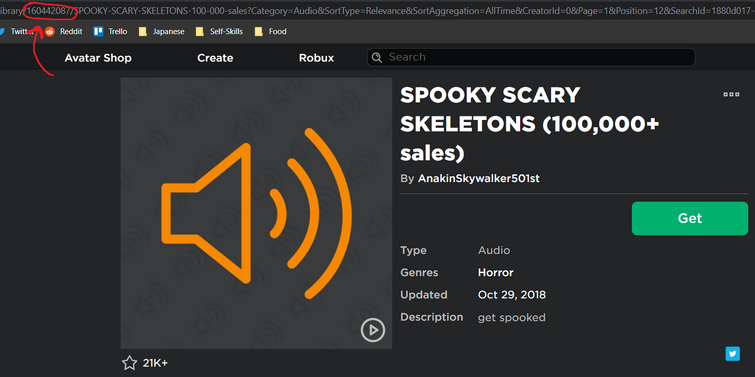Open the Robux page
This screenshot has width=755, height=377.
(x=316, y=58)
